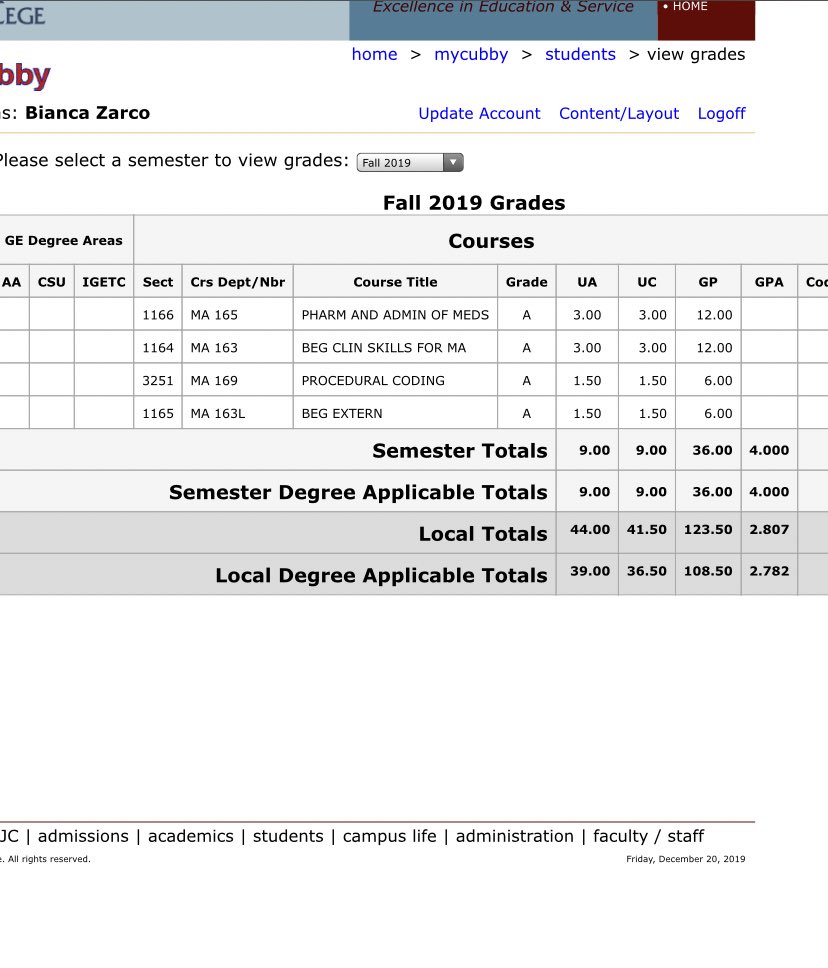This screenshot has width=828, height=968.
Task: Click the GE Degree Areas heading
Action: click(x=64, y=240)
